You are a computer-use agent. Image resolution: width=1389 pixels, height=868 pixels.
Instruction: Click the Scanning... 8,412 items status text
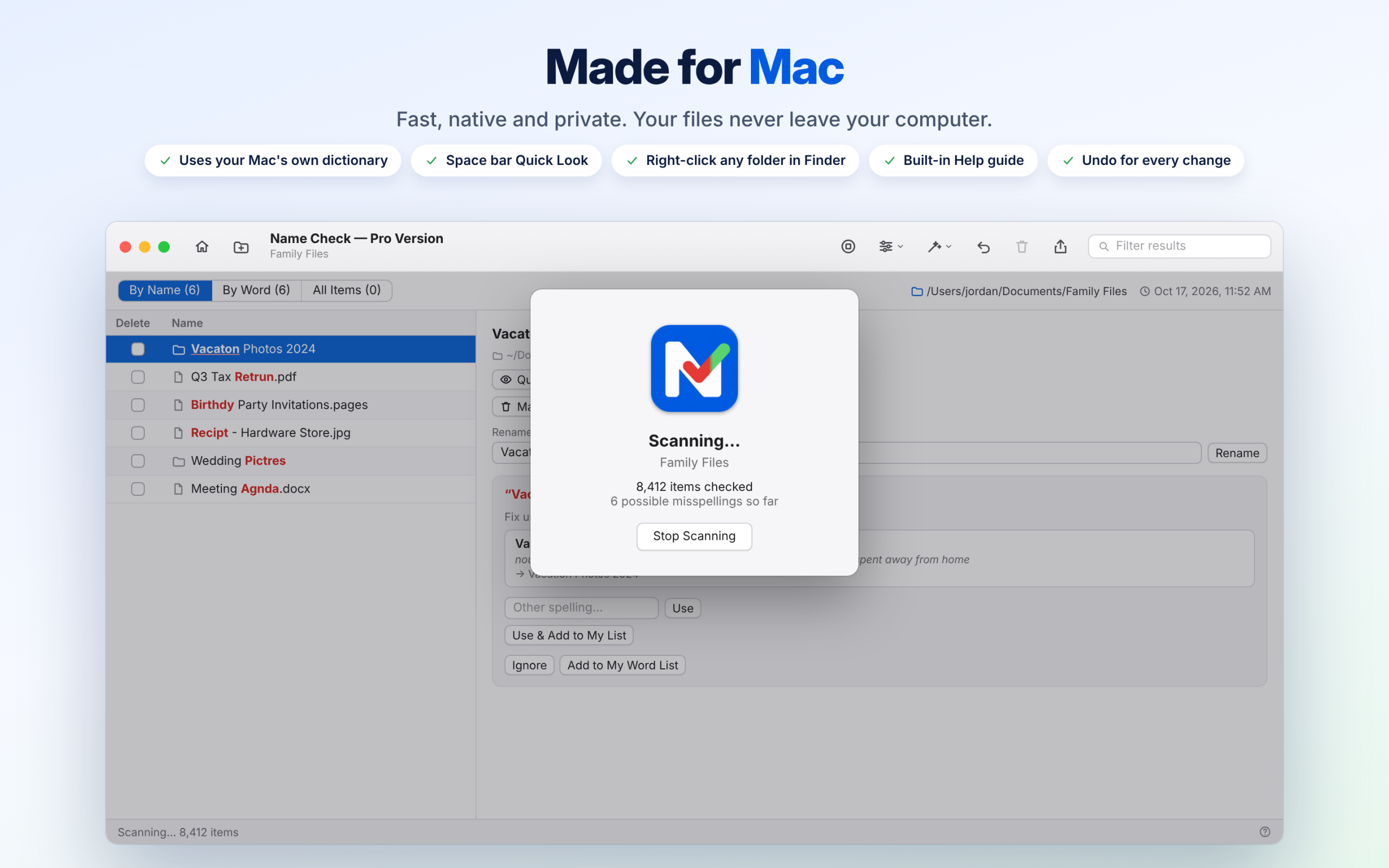[178, 832]
